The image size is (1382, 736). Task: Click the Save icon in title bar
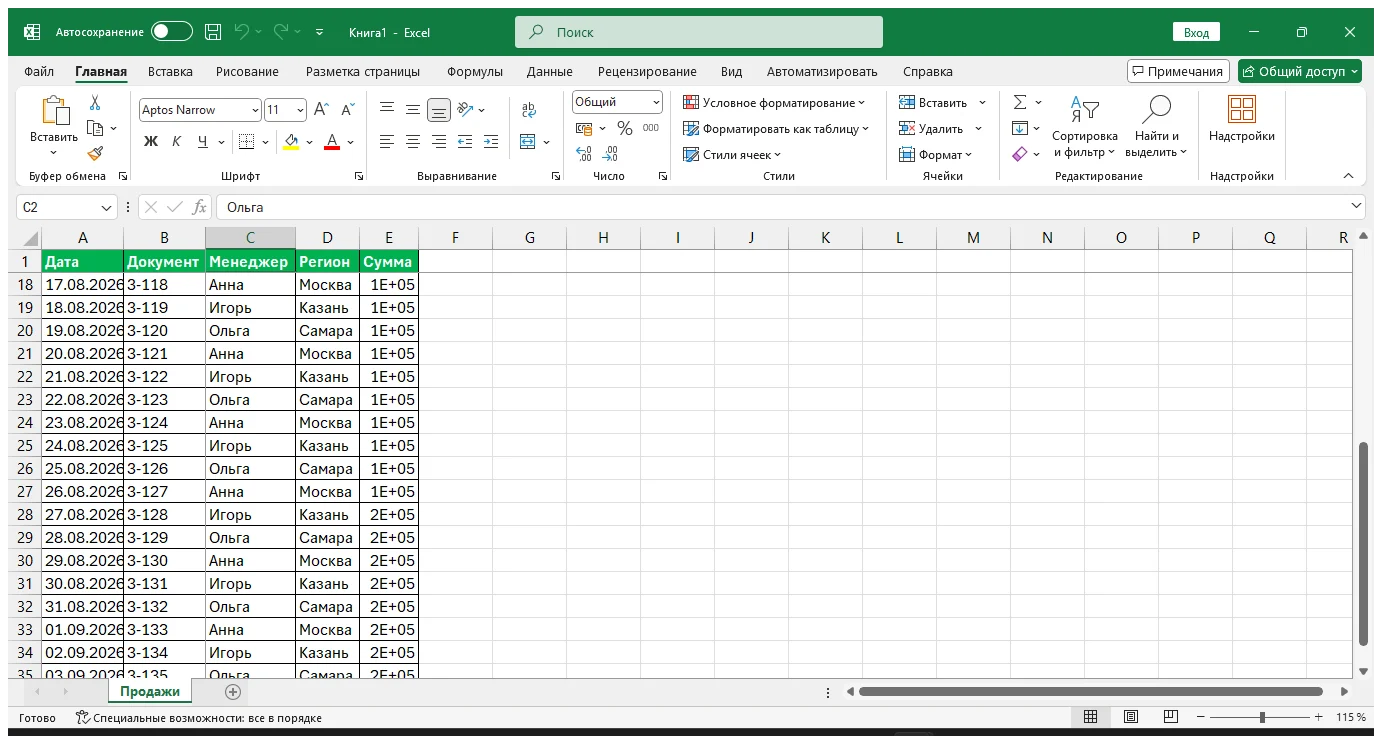pos(213,32)
